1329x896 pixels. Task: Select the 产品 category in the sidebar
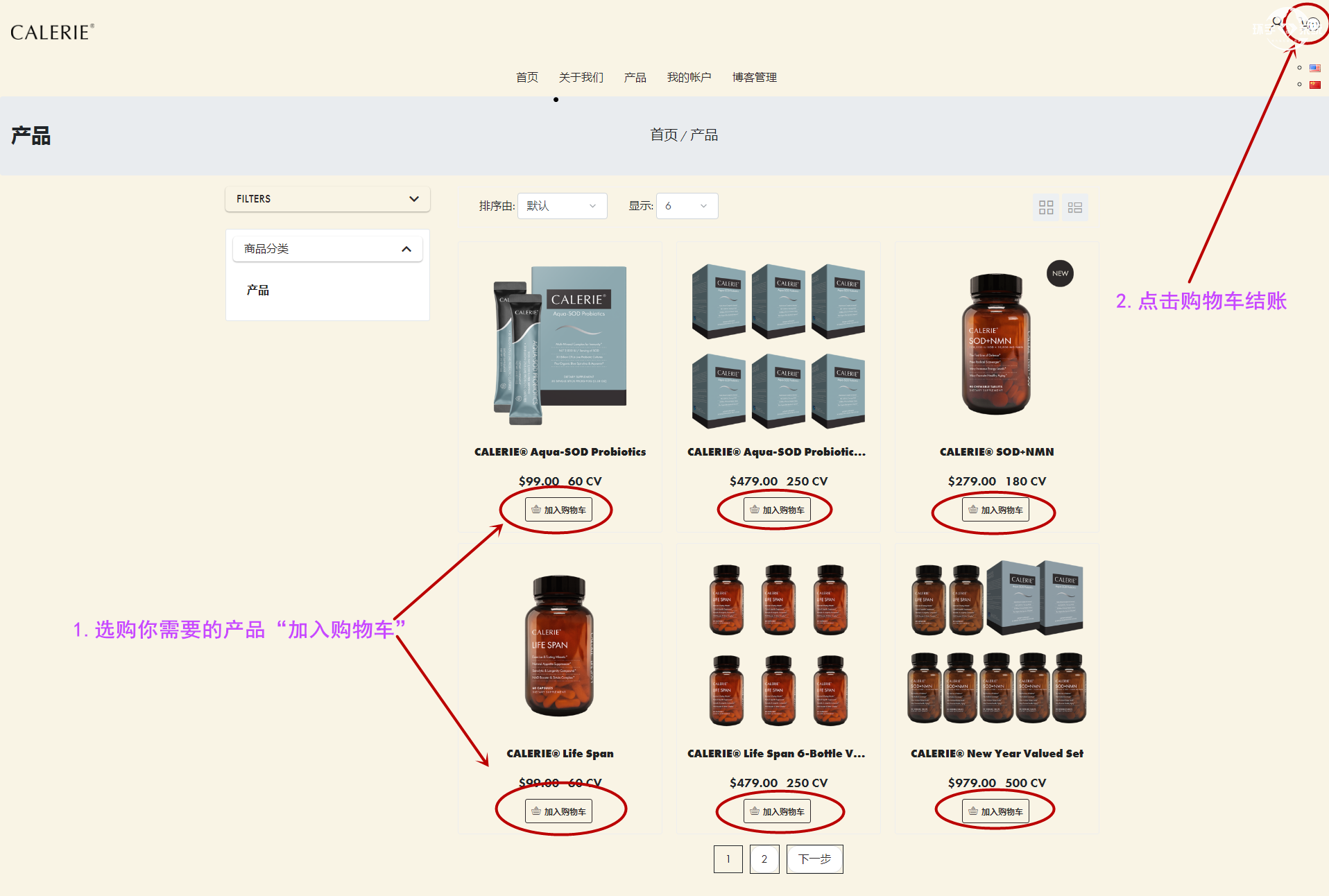[258, 290]
